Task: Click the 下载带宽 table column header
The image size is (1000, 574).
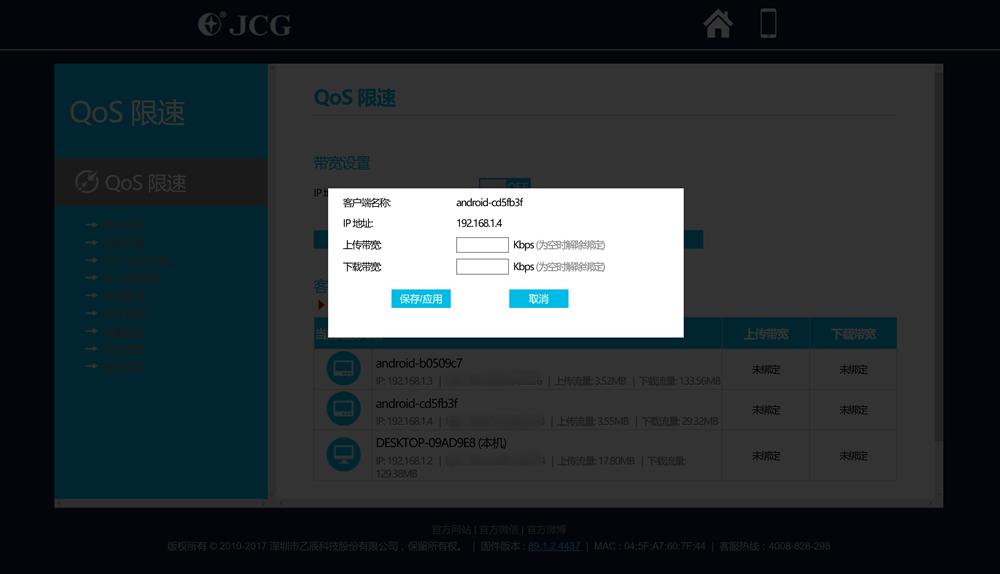Action: pos(853,334)
